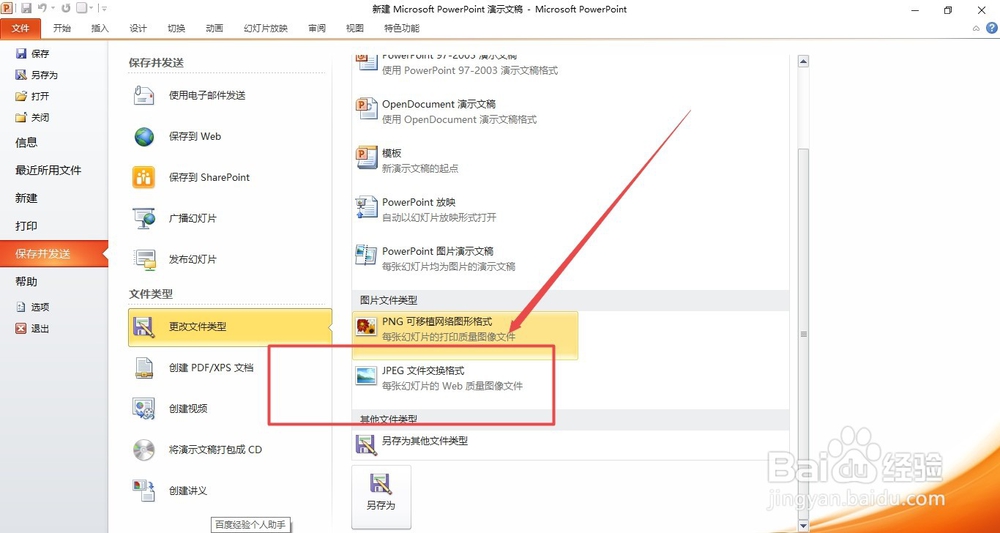Image resolution: width=1000 pixels, height=533 pixels.
Task: Click the 使用 PowerPoint 97-2003 演示文稿格式 description
Action: [x=470, y=70]
